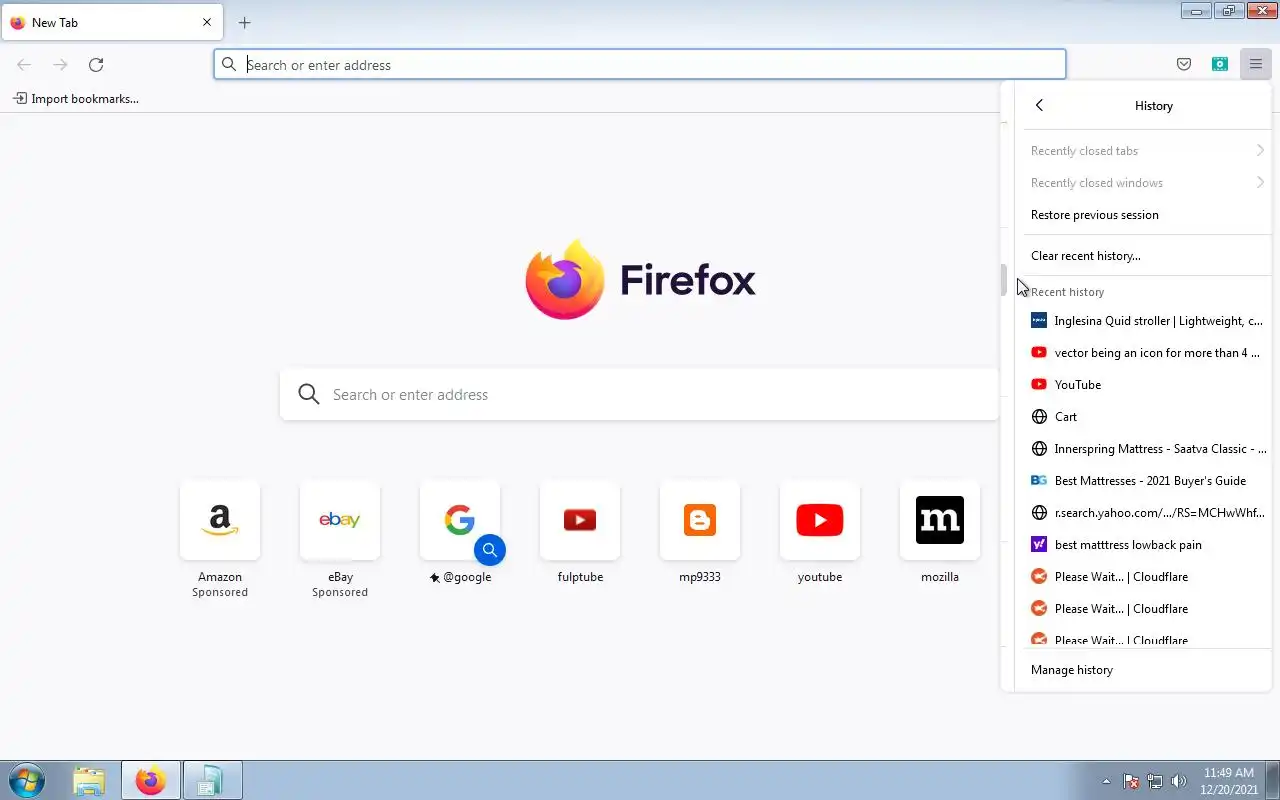Open YouTube history entry
The width and height of the screenshot is (1280, 800).
pyautogui.click(x=1146, y=385)
